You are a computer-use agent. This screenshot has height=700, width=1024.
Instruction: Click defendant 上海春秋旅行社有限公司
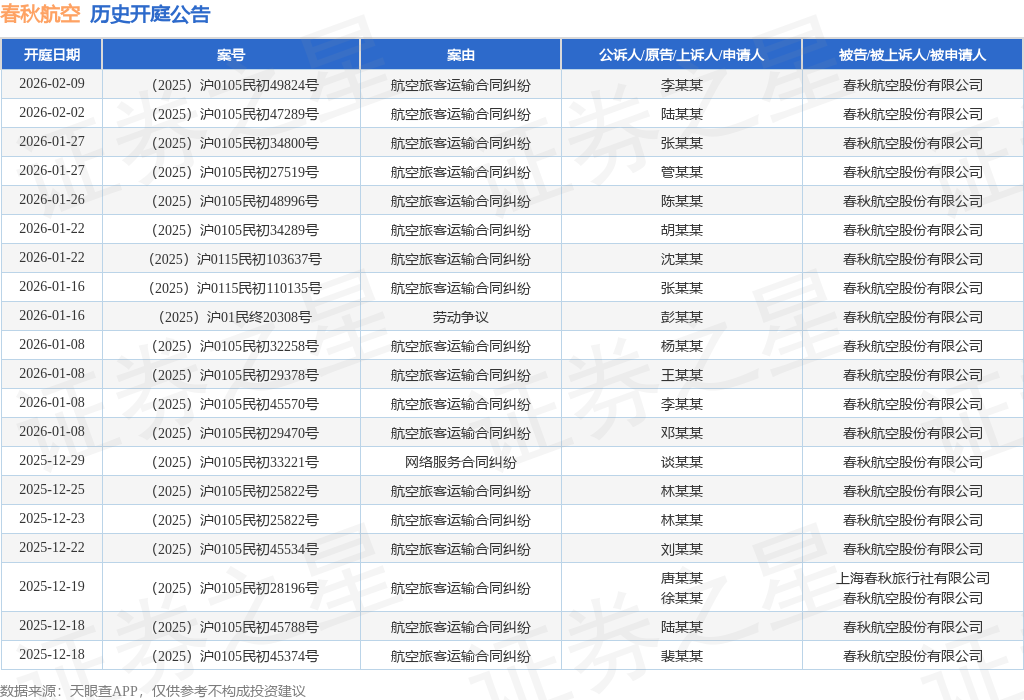tap(912, 578)
